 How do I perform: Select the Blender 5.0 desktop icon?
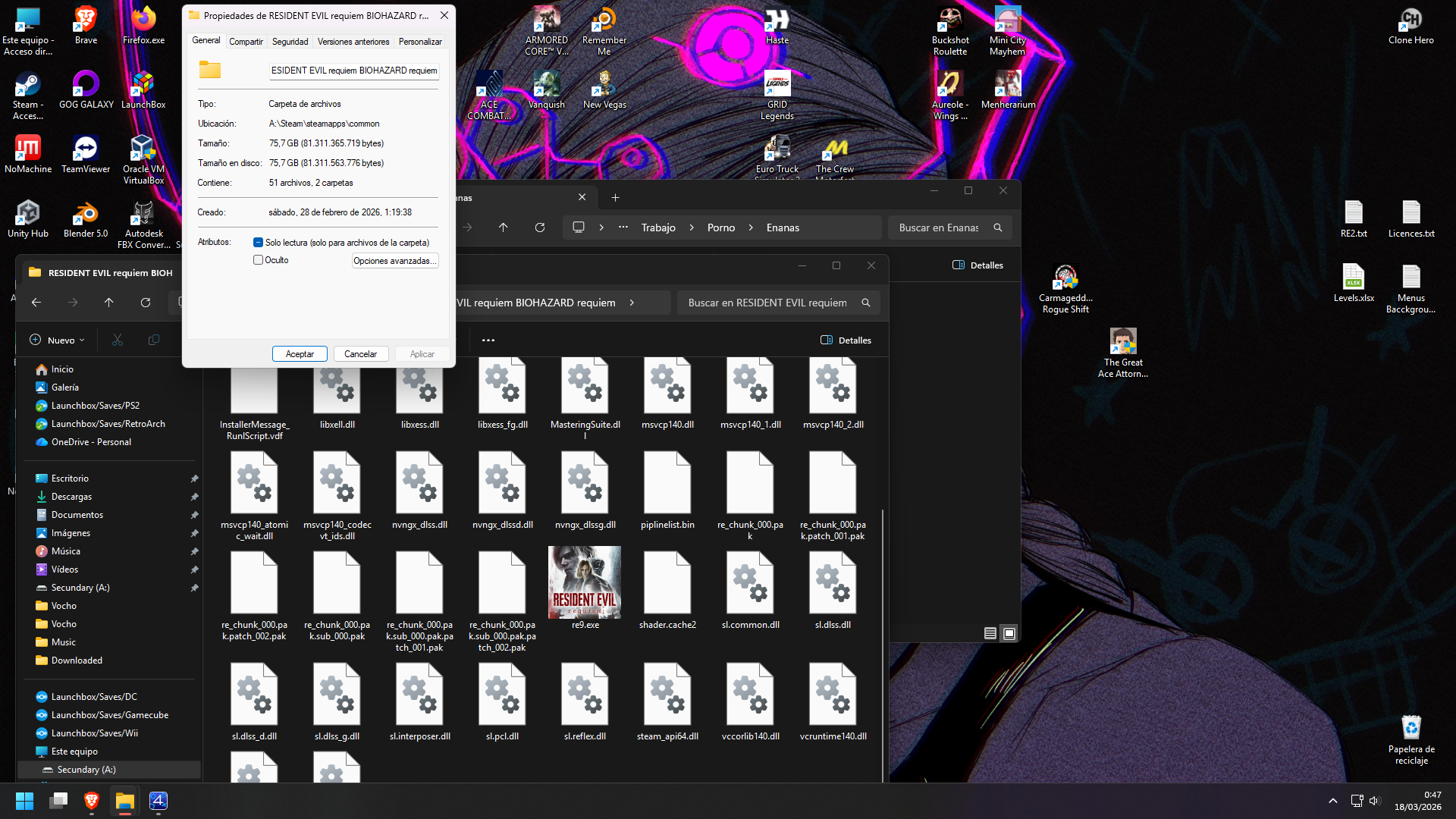[86, 219]
